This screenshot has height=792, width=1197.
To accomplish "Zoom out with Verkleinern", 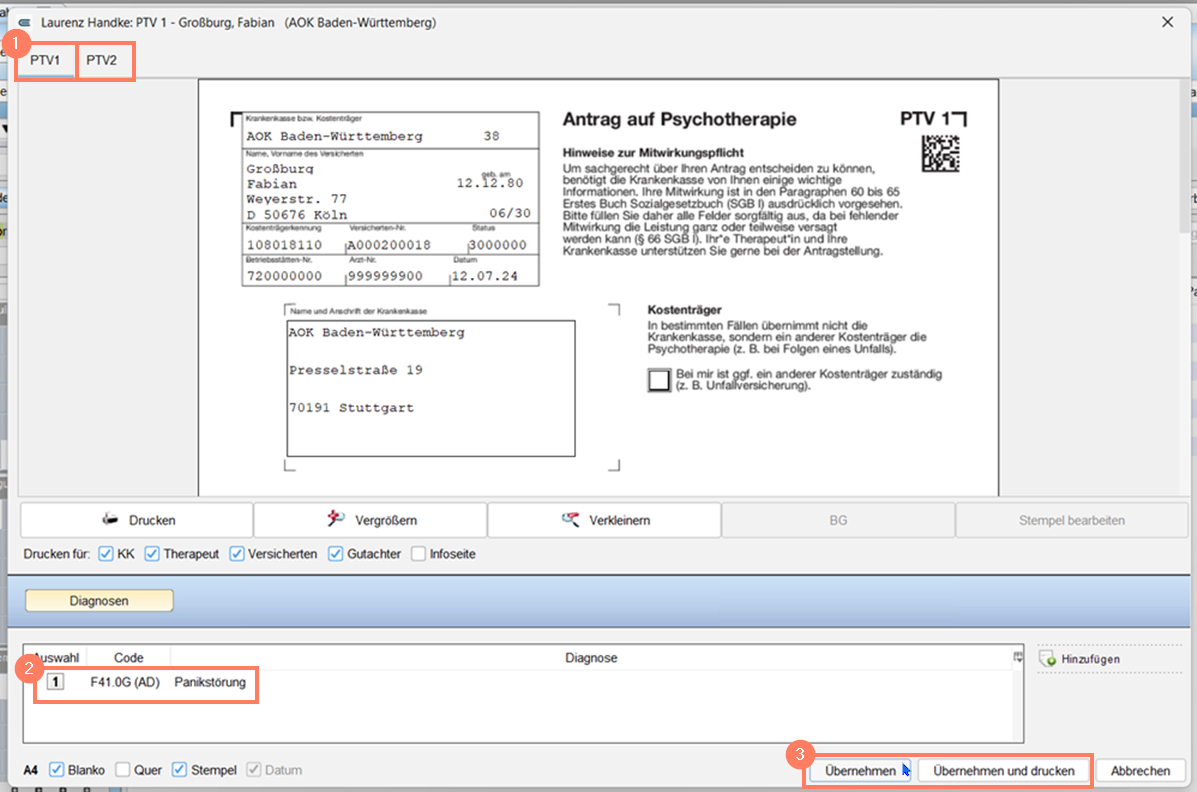I will [x=604, y=520].
